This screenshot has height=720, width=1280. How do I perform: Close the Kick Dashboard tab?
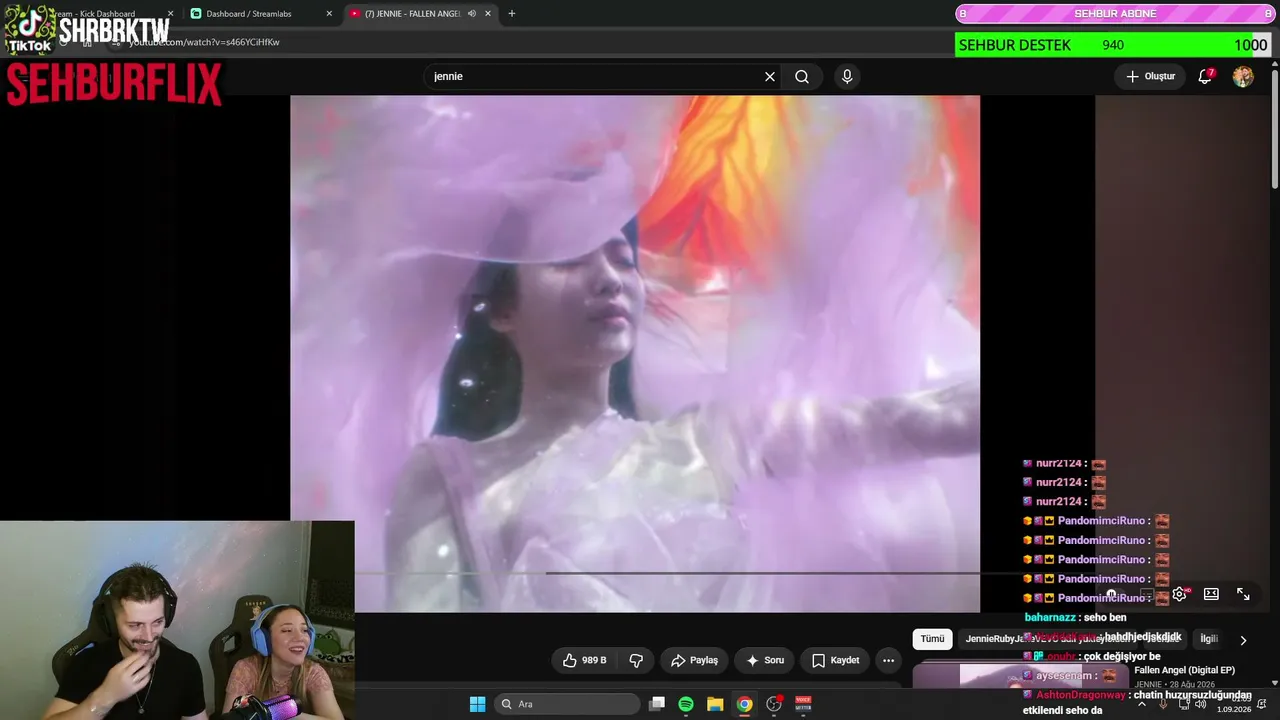click(170, 14)
